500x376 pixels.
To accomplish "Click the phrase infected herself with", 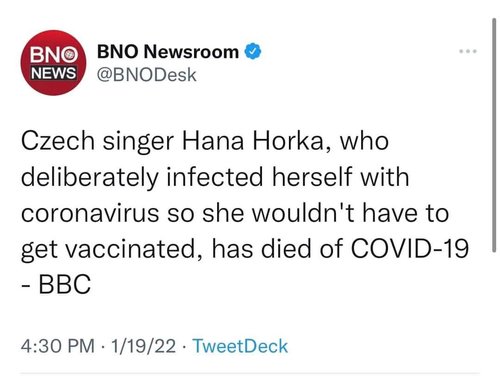I will tap(288, 177).
